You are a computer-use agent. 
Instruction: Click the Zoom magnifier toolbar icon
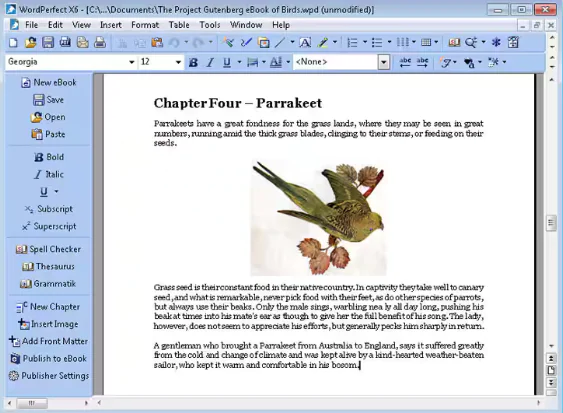pos(471,42)
